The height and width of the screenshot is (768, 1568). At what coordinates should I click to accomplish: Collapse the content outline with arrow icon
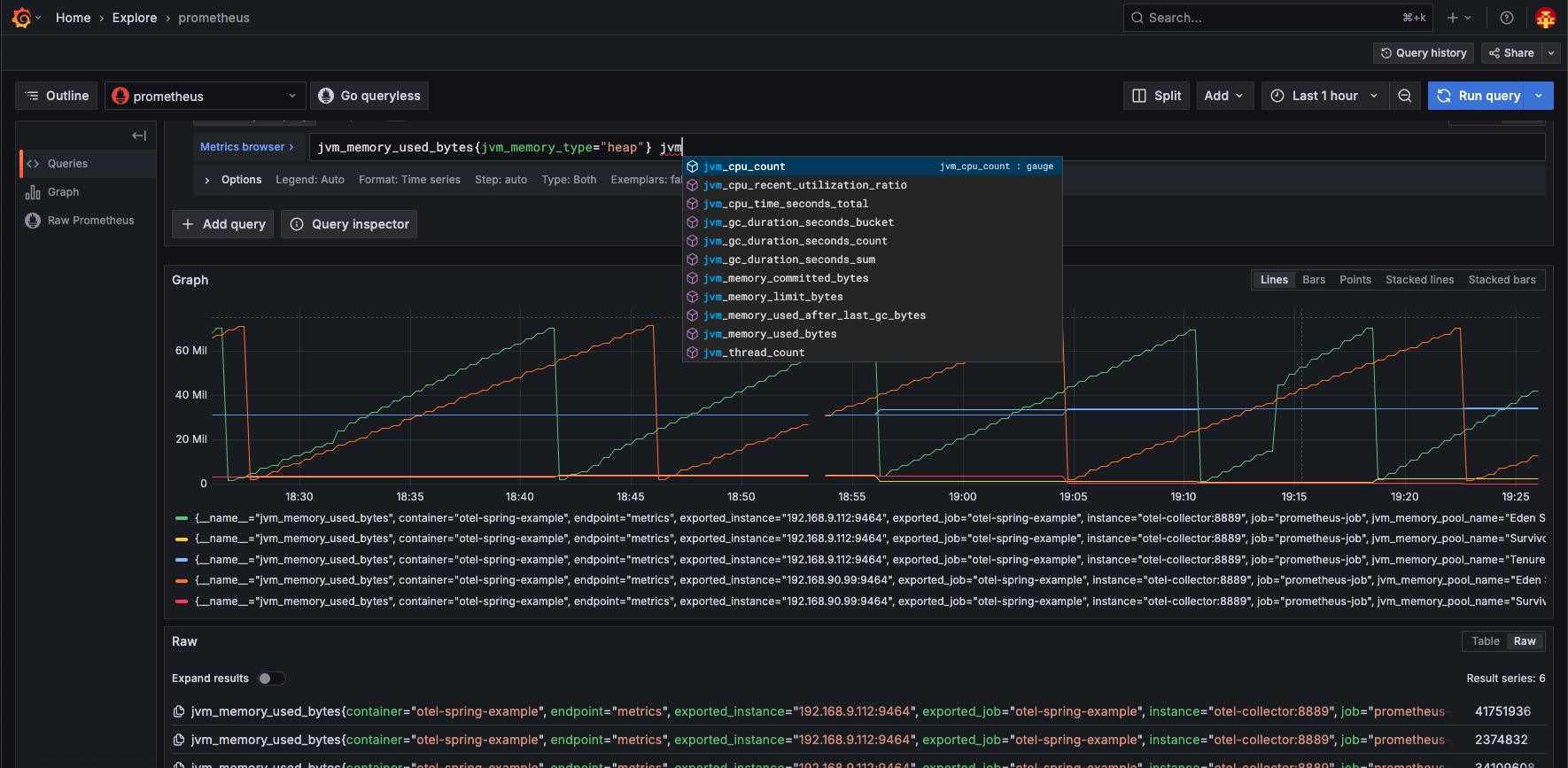(139, 136)
